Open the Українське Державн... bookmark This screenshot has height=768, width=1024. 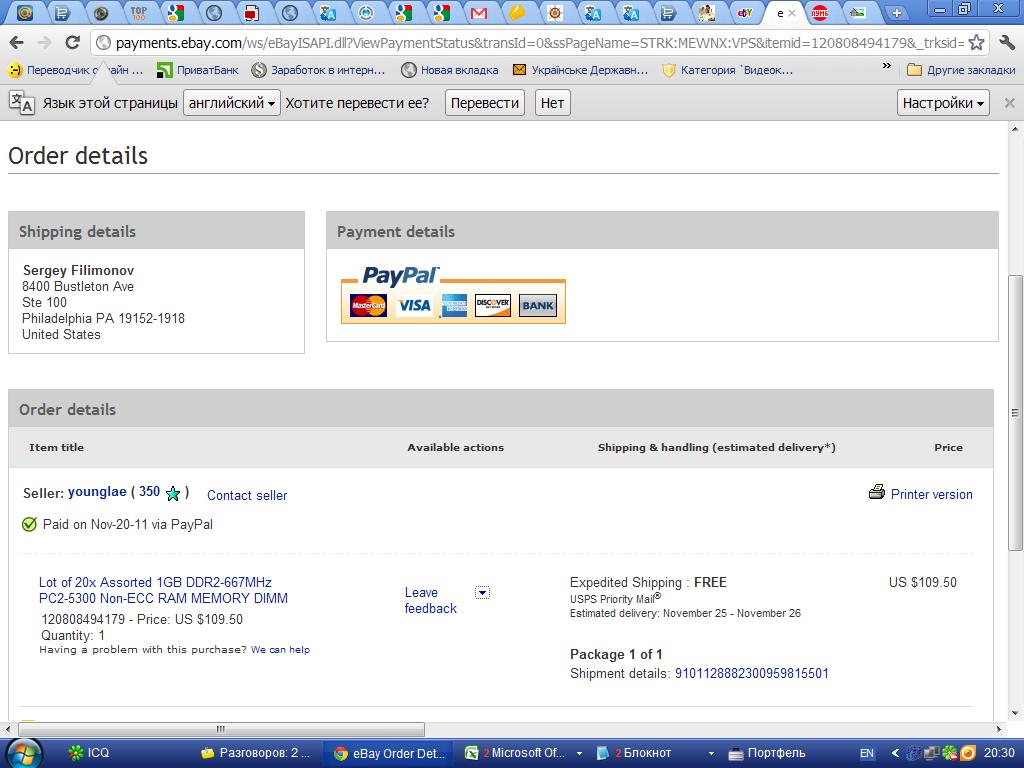click(x=581, y=70)
